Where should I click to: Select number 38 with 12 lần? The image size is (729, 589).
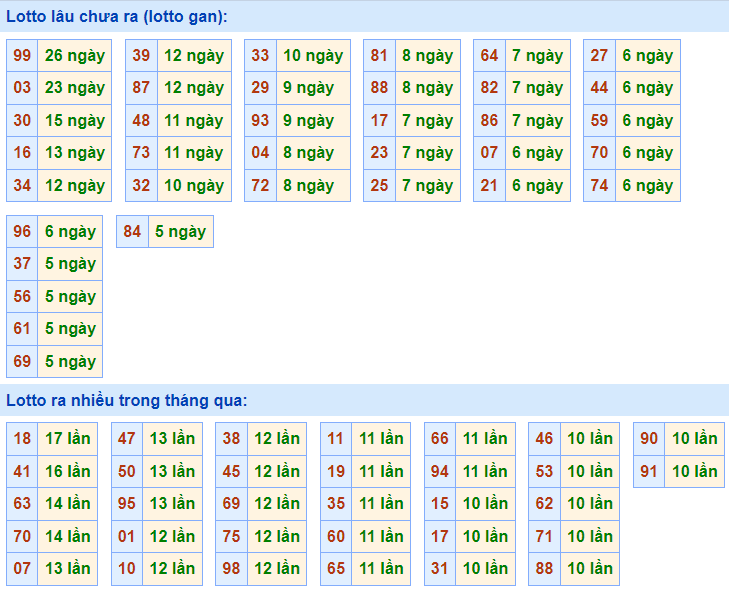(232, 438)
